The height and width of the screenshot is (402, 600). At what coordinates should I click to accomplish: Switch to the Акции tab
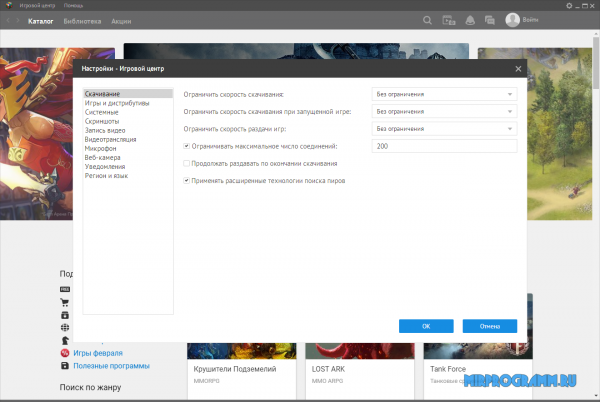pos(121,21)
